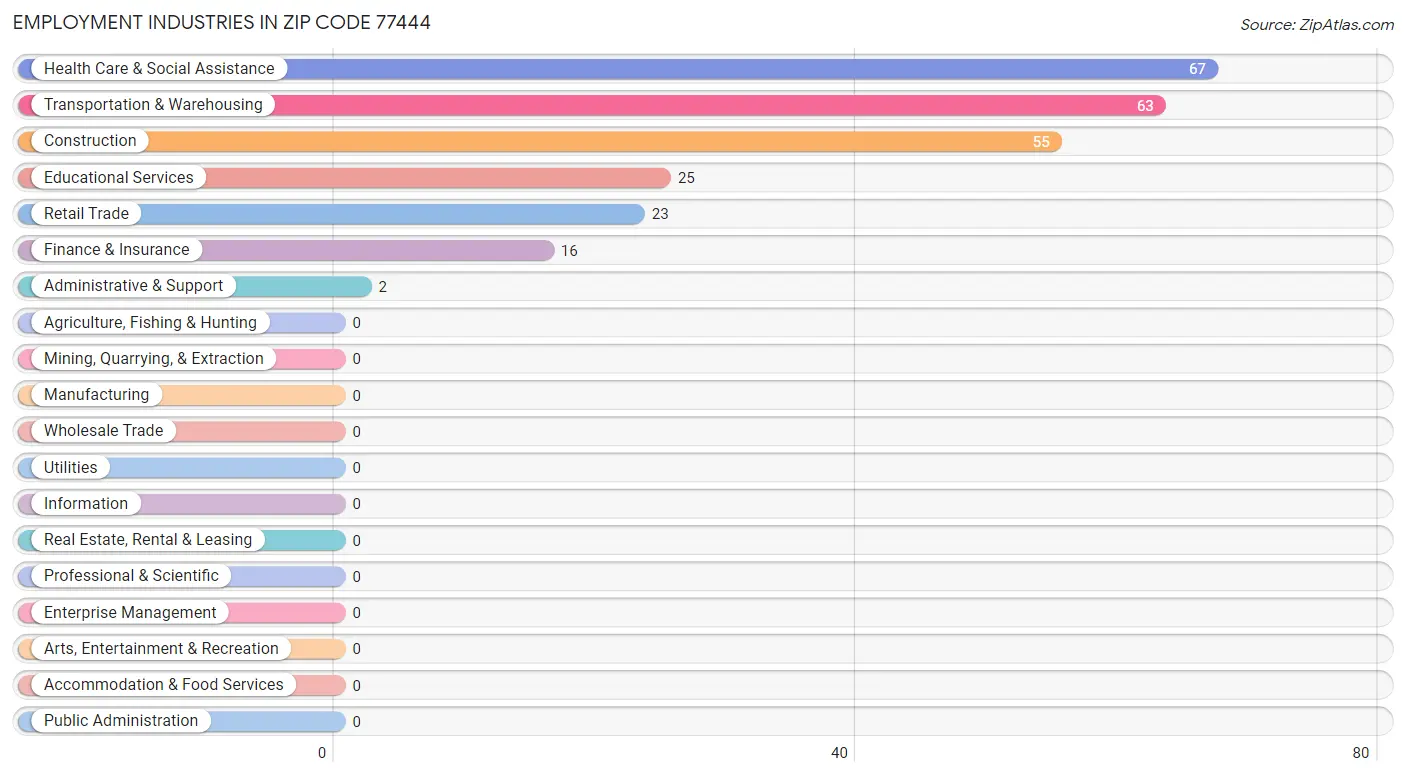1406x776 pixels.
Task: Click the Wholesale Trade label
Action: [103, 430]
